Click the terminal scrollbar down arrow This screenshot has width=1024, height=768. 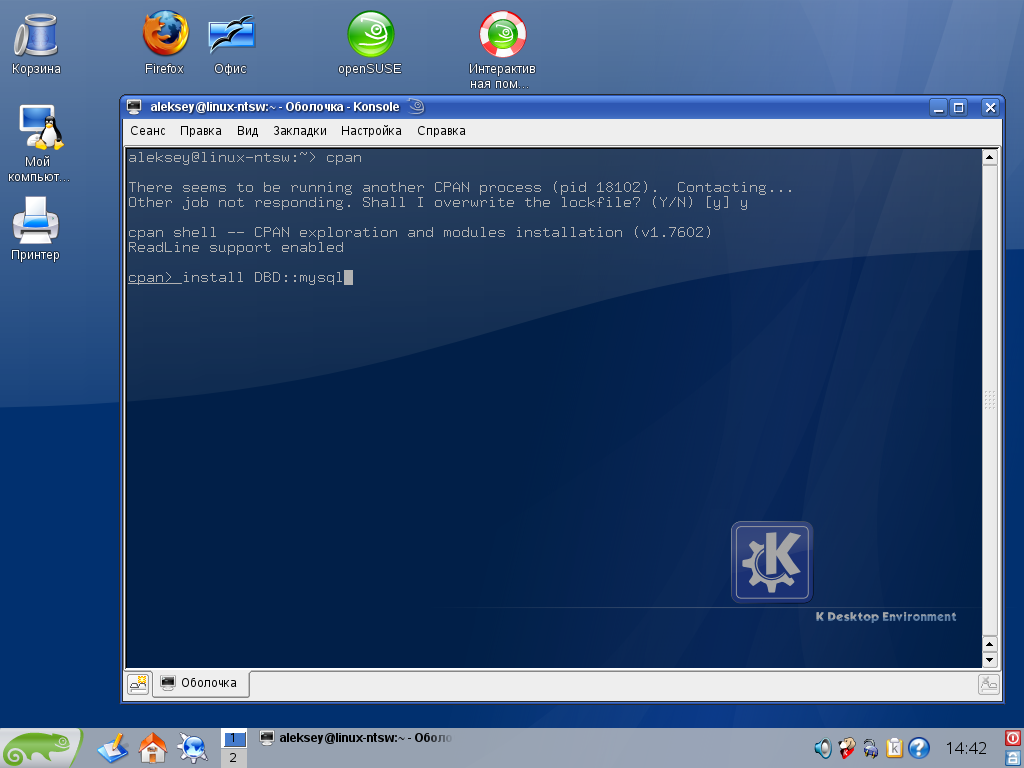point(990,660)
